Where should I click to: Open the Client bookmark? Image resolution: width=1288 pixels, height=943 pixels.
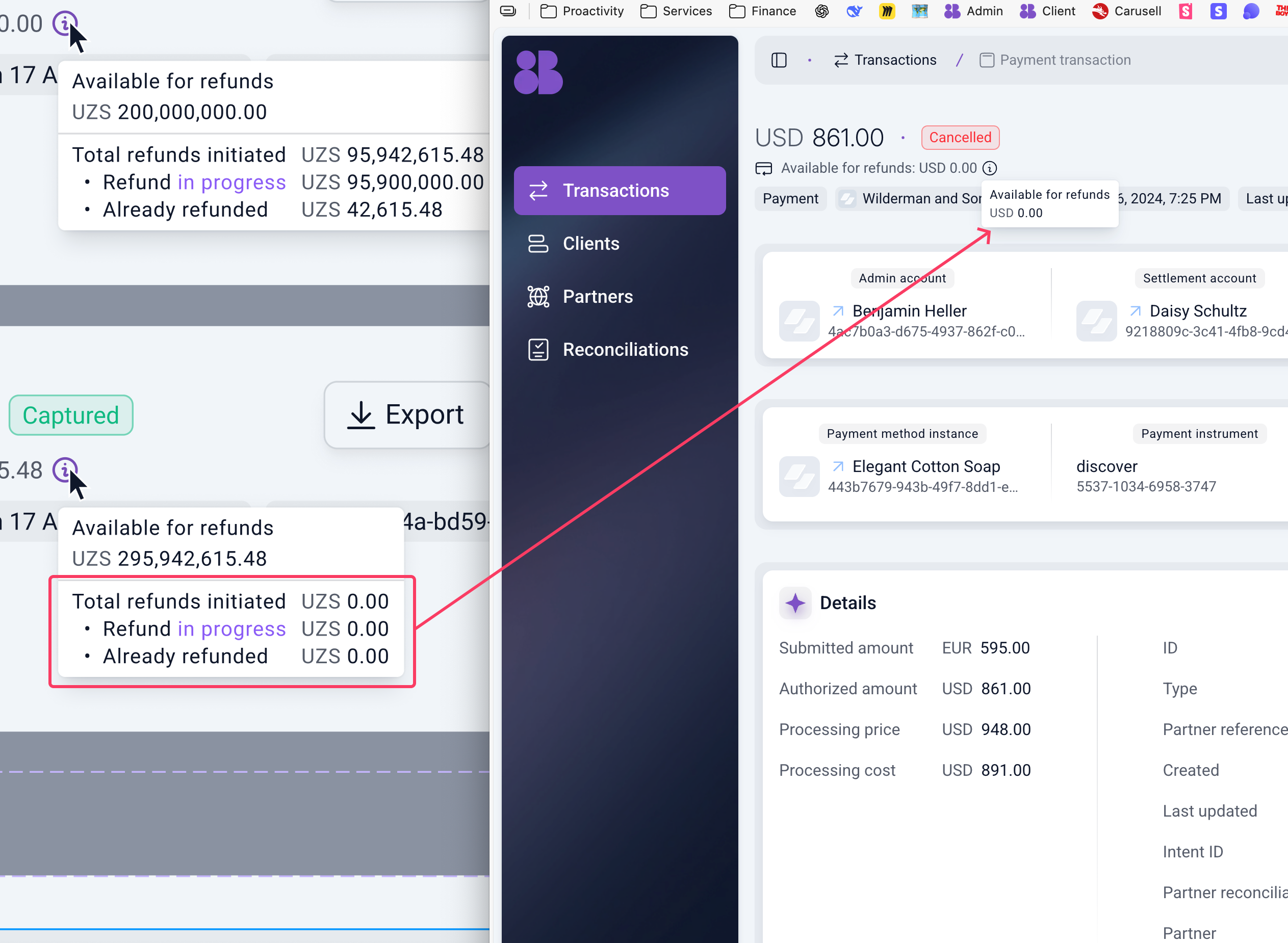click(x=1047, y=11)
